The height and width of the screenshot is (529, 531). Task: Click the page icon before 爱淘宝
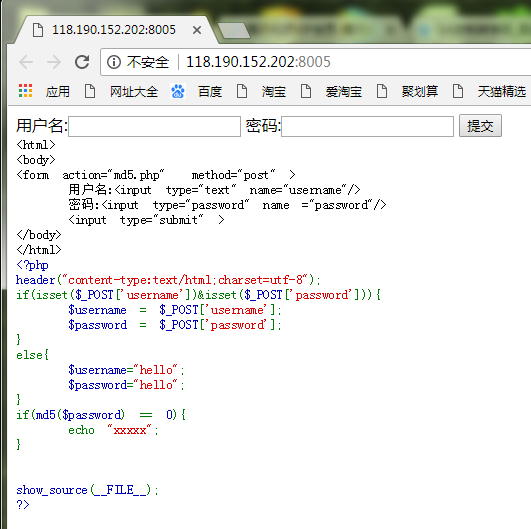tap(306, 91)
